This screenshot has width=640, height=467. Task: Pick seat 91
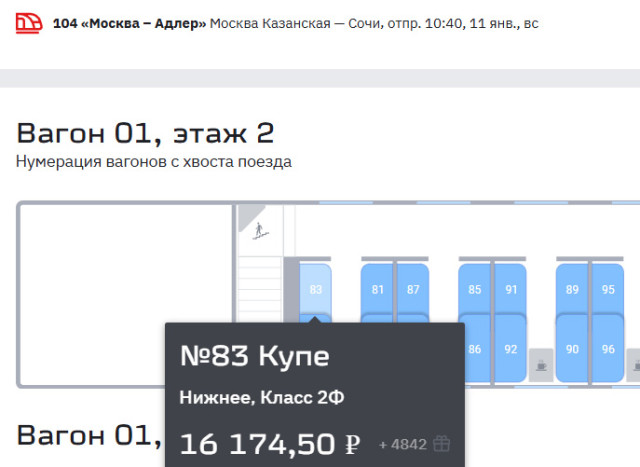tap(511, 289)
